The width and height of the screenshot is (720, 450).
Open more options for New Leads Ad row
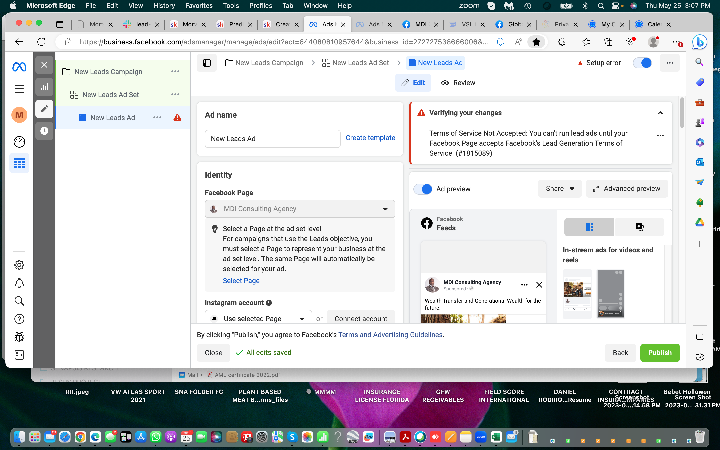click(157, 118)
